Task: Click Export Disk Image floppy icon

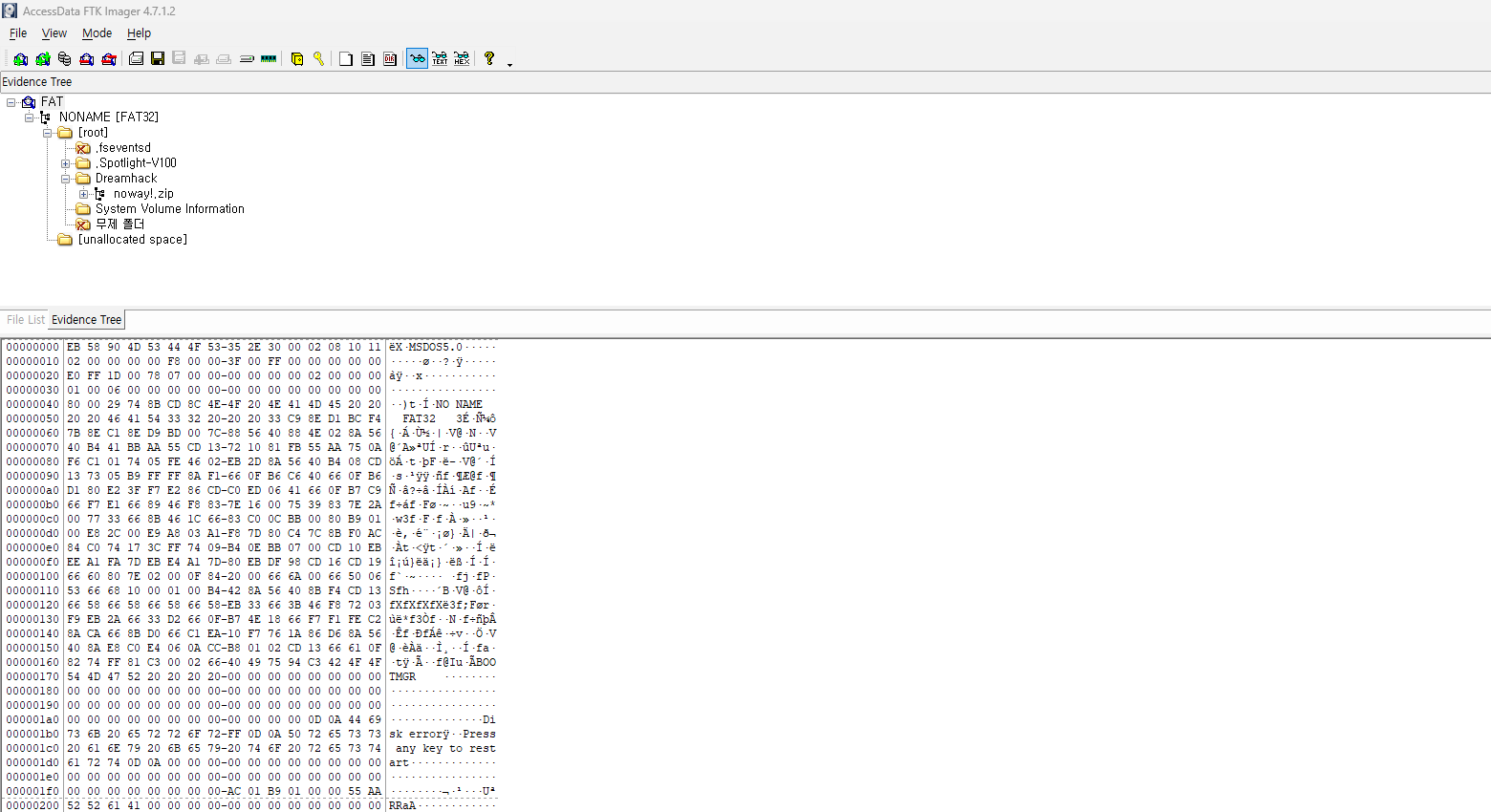Action: tap(158, 59)
